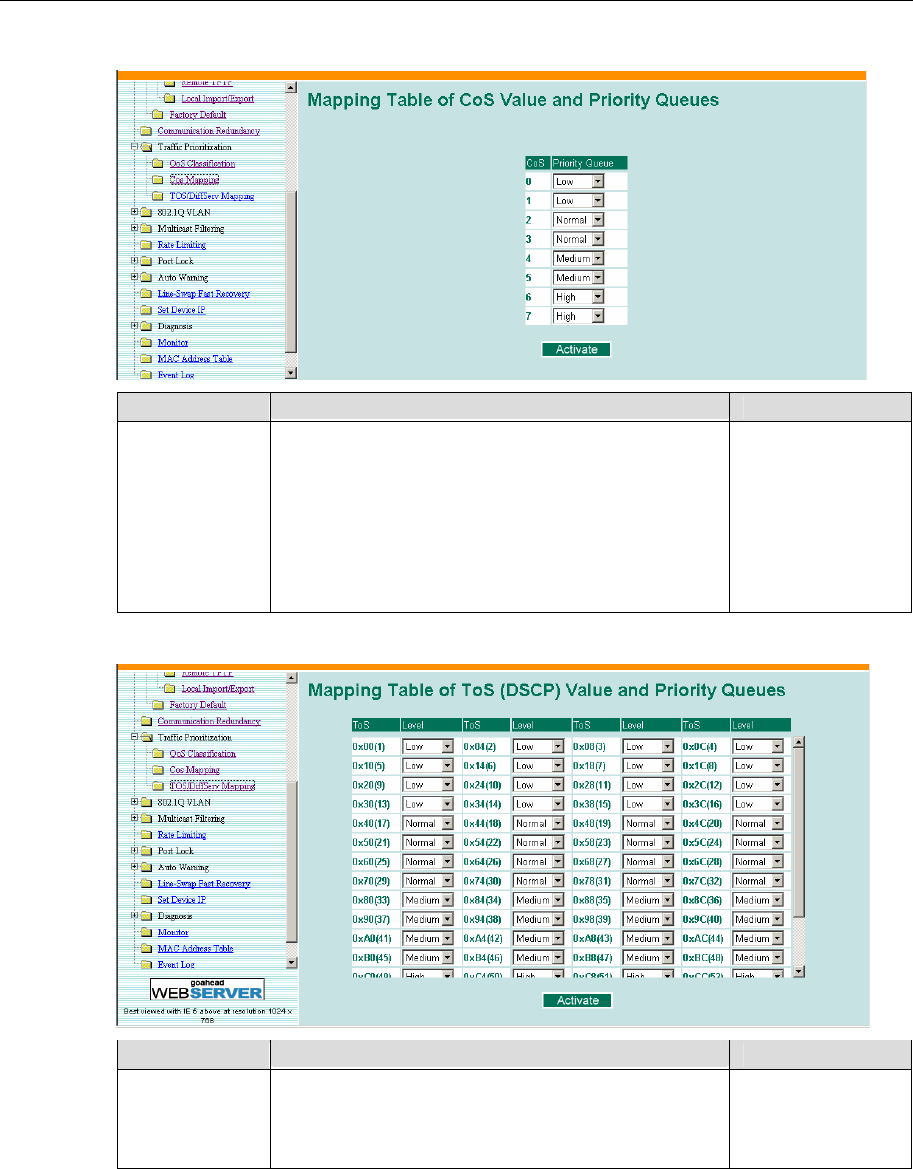Viewport: 913px width, 1169px height.
Task: Open level dropdown for ToS 0x00(1)
Action: [x=428, y=746]
